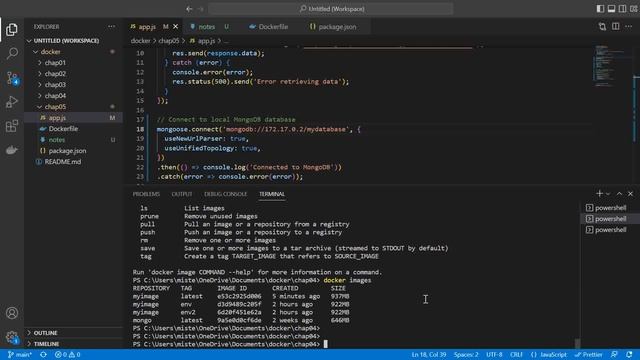
Task: Click Prettier status bar item
Action: coord(589,355)
